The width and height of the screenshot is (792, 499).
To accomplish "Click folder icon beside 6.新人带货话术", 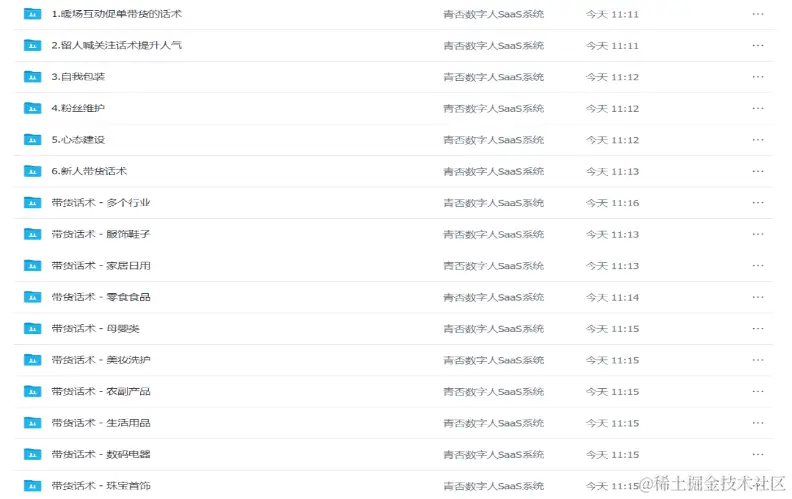I will pos(32,171).
